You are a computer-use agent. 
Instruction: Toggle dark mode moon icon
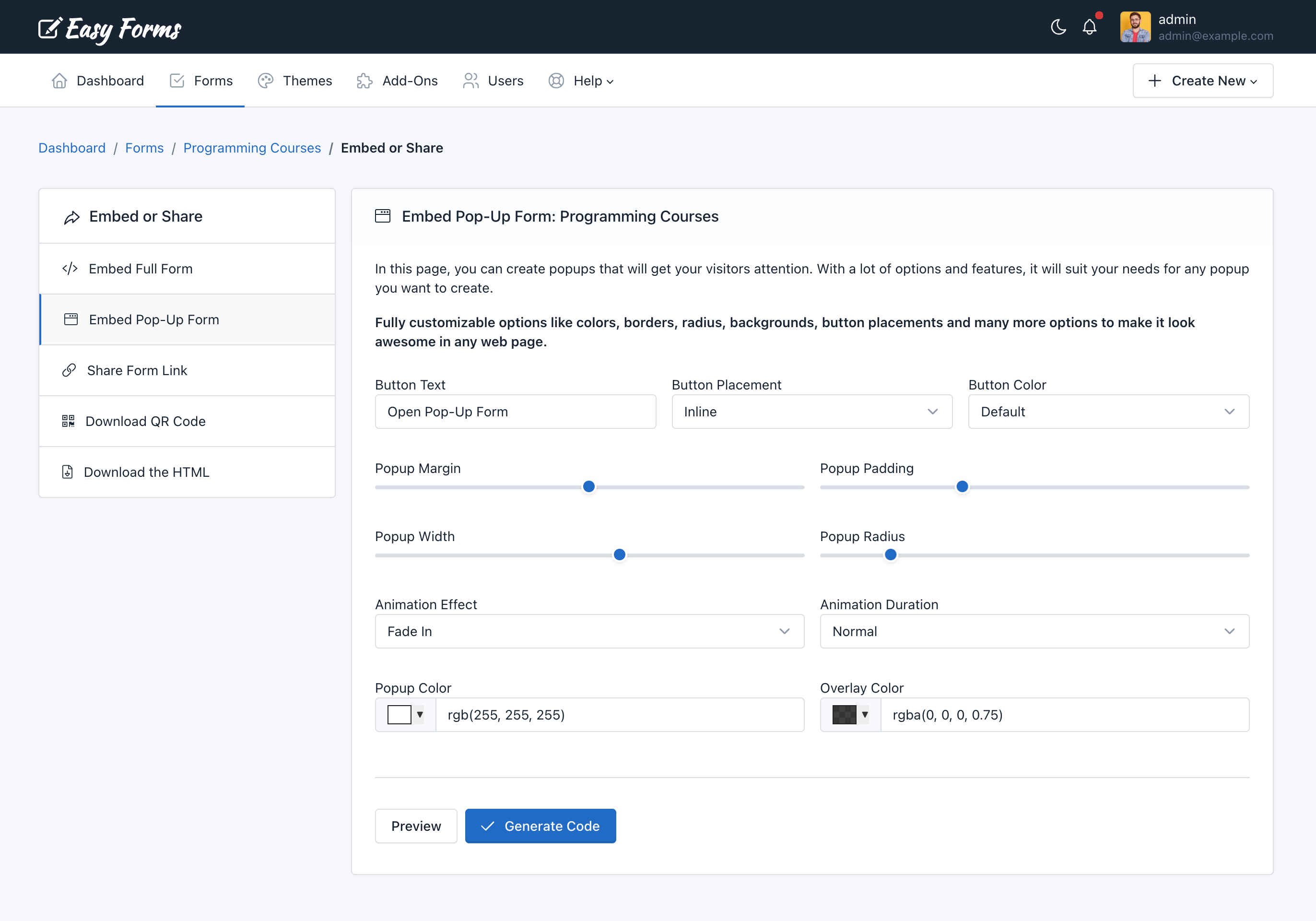click(x=1058, y=27)
